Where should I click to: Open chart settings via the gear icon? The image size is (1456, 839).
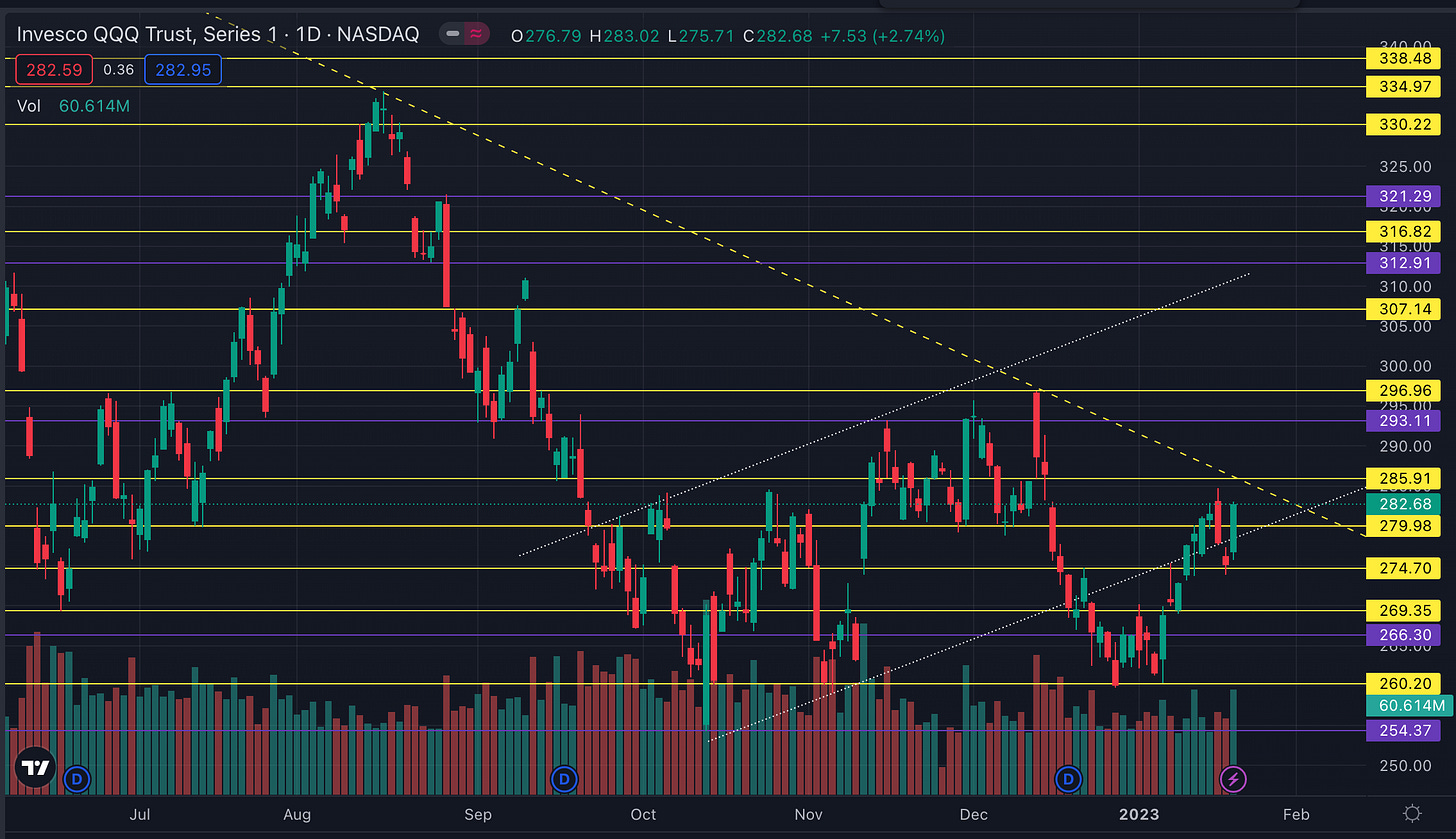pyautogui.click(x=1412, y=813)
